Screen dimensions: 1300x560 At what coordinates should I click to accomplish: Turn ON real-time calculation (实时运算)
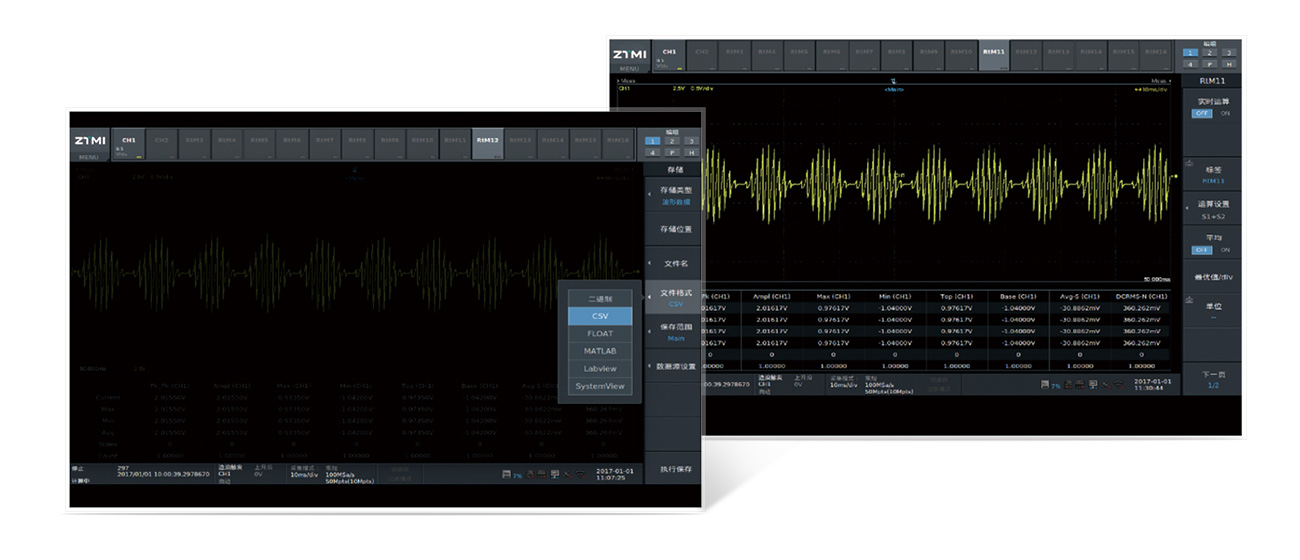click(x=1224, y=114)
